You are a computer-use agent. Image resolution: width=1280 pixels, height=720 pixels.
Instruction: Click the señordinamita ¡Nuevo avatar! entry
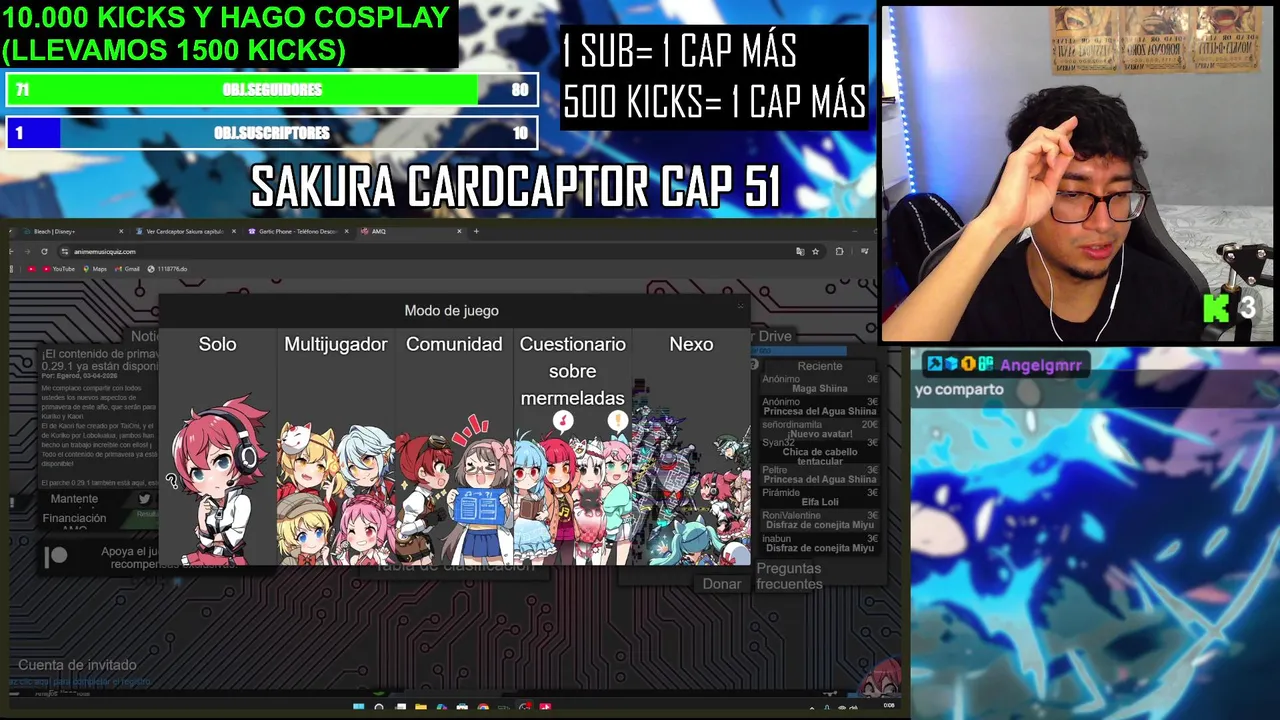[x=819, y=429]
